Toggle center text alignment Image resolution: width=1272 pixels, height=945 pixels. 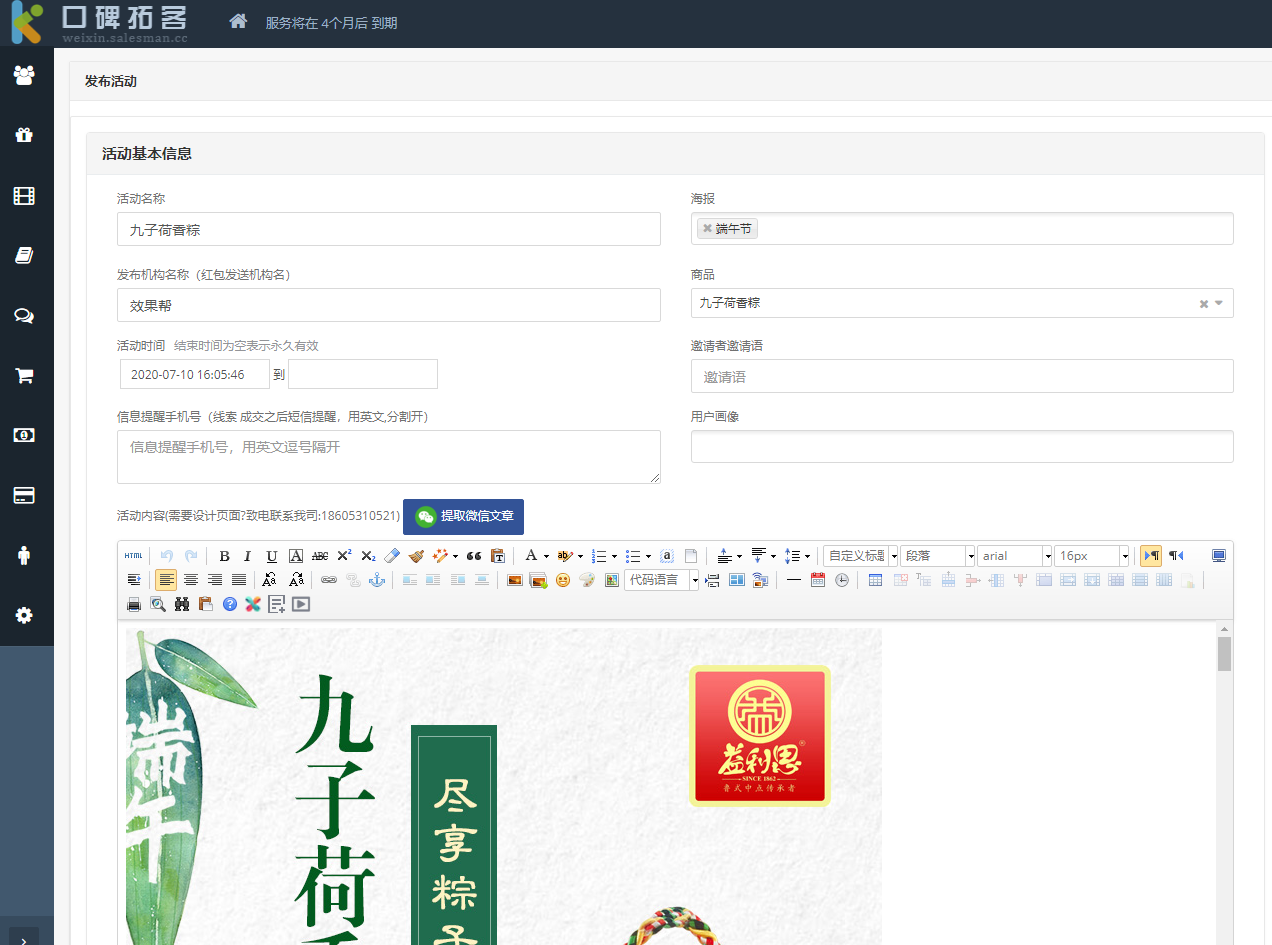pos(190,580)
